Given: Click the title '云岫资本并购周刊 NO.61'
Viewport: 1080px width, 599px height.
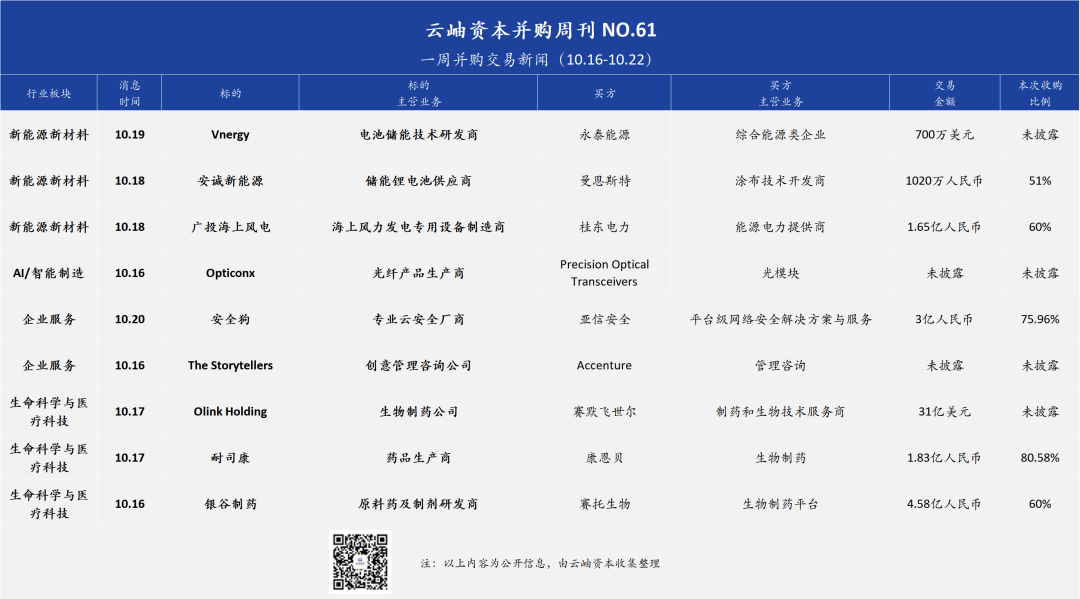Looking at the screenshot, I should [x=541, y=30].
